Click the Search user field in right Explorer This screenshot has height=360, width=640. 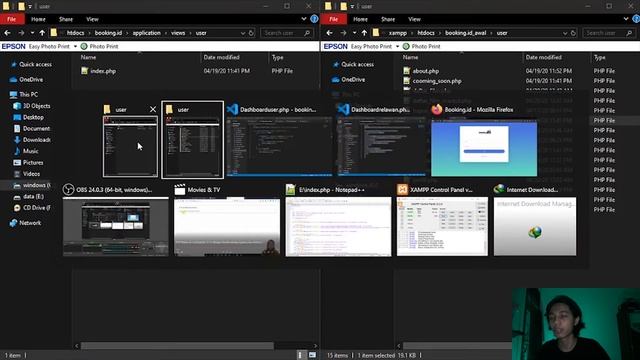click(609, 33)
